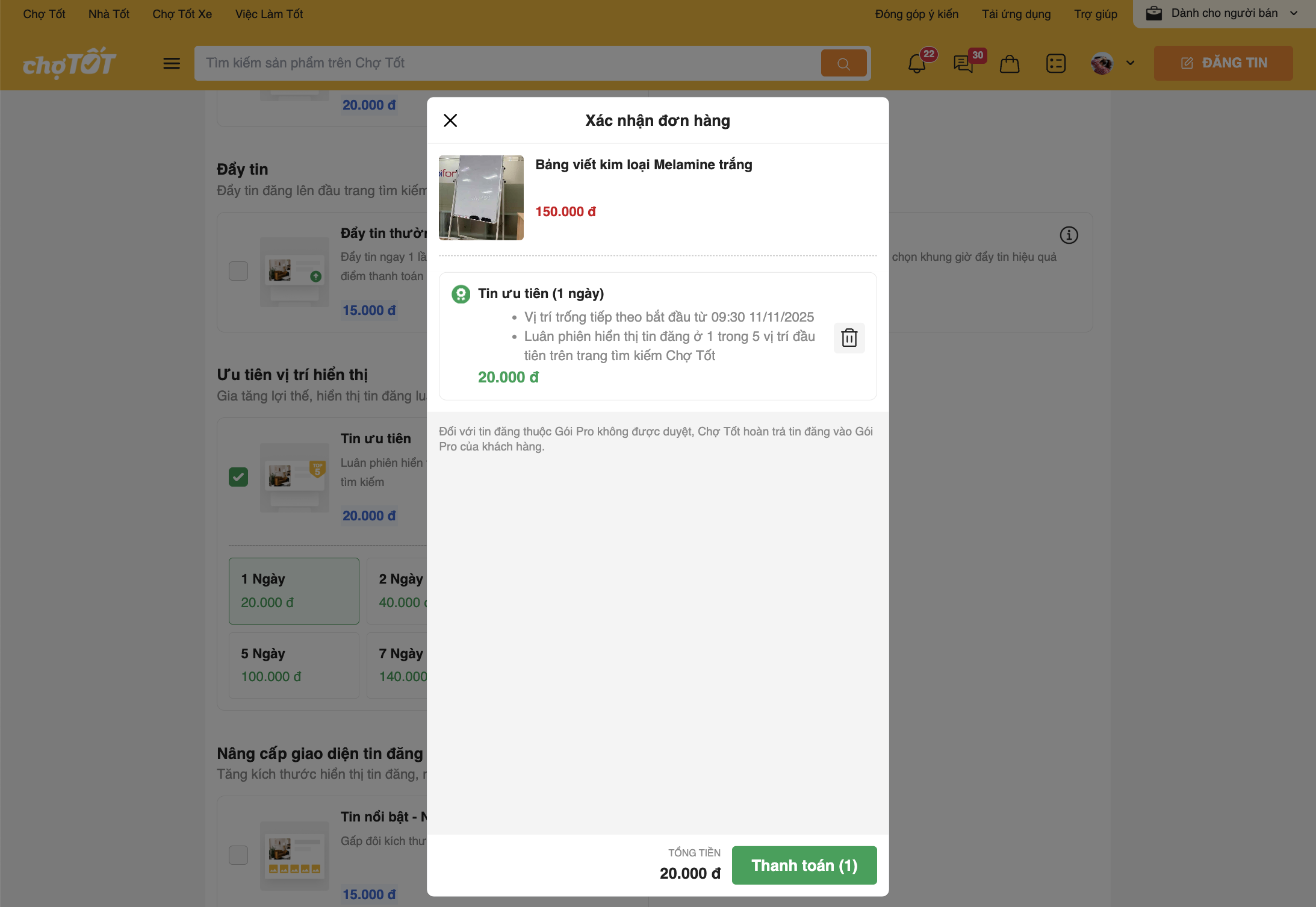Screen dimensions: 1316x907
Task: Click the Bảng viết product thumbnail
Action: [481, 198]
